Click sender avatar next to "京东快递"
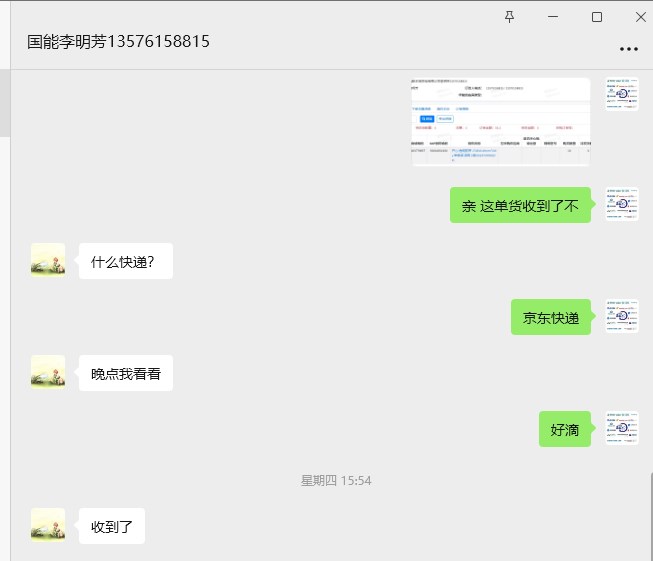 coord(623,317)
